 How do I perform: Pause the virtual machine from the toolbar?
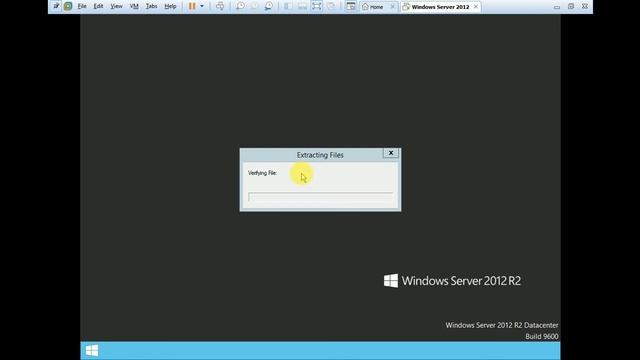(x=192, y=6)
